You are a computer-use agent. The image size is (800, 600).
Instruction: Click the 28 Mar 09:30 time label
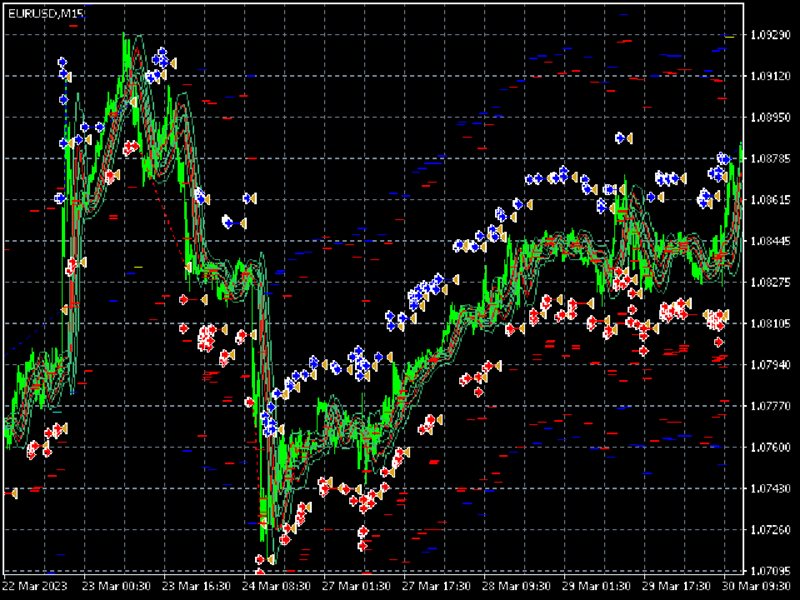[517, 586]
